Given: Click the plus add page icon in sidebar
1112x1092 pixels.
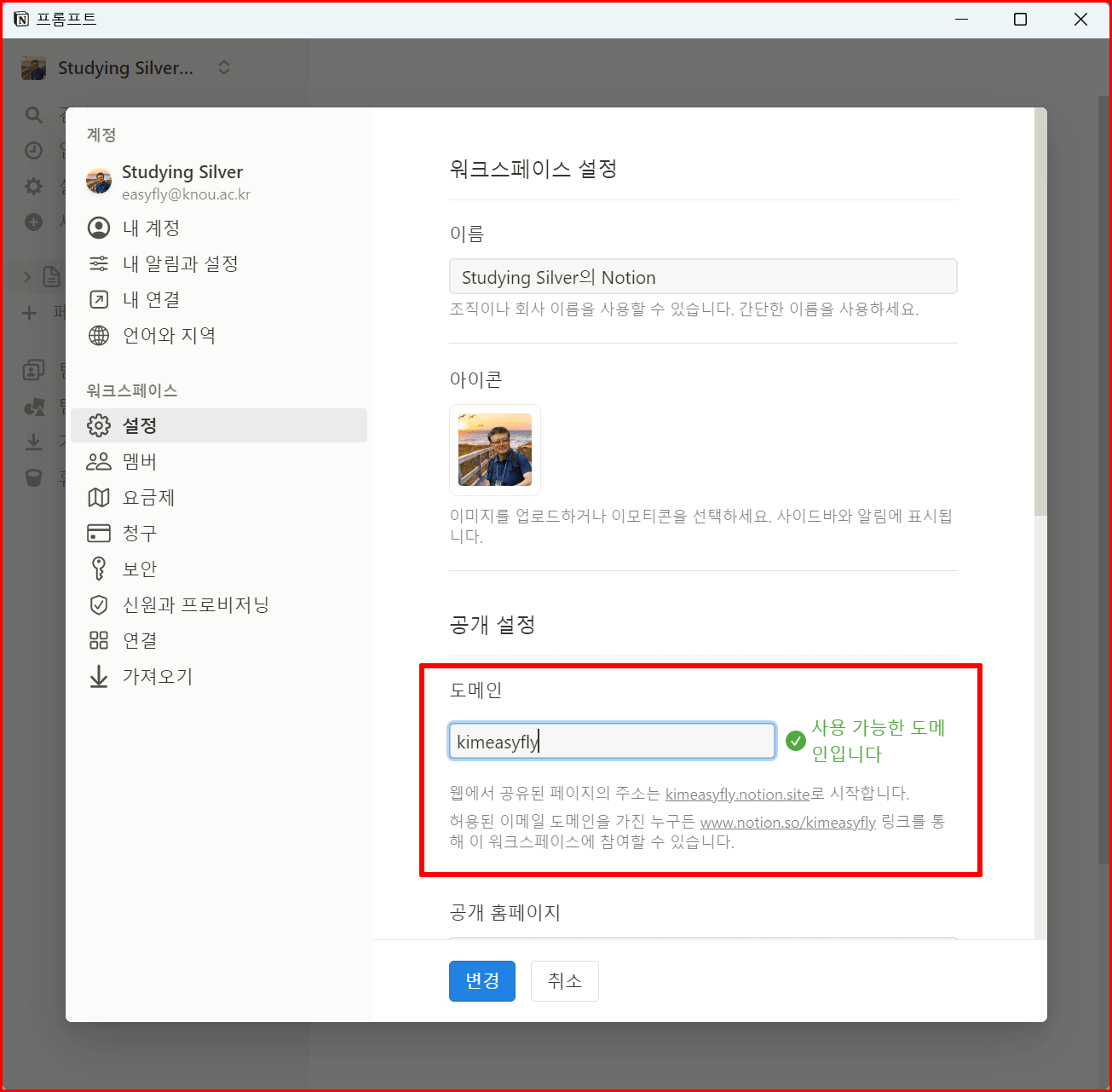Looking at the screenshot, I should 29,313.
